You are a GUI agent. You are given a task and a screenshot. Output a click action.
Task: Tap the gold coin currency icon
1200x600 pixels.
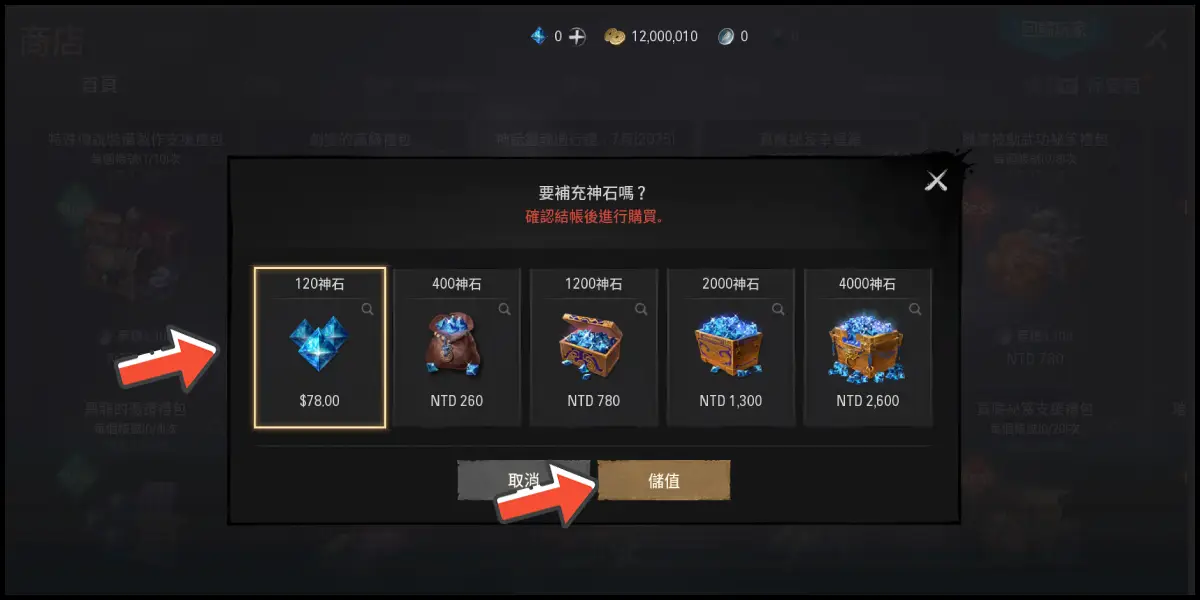pos(614,37)
